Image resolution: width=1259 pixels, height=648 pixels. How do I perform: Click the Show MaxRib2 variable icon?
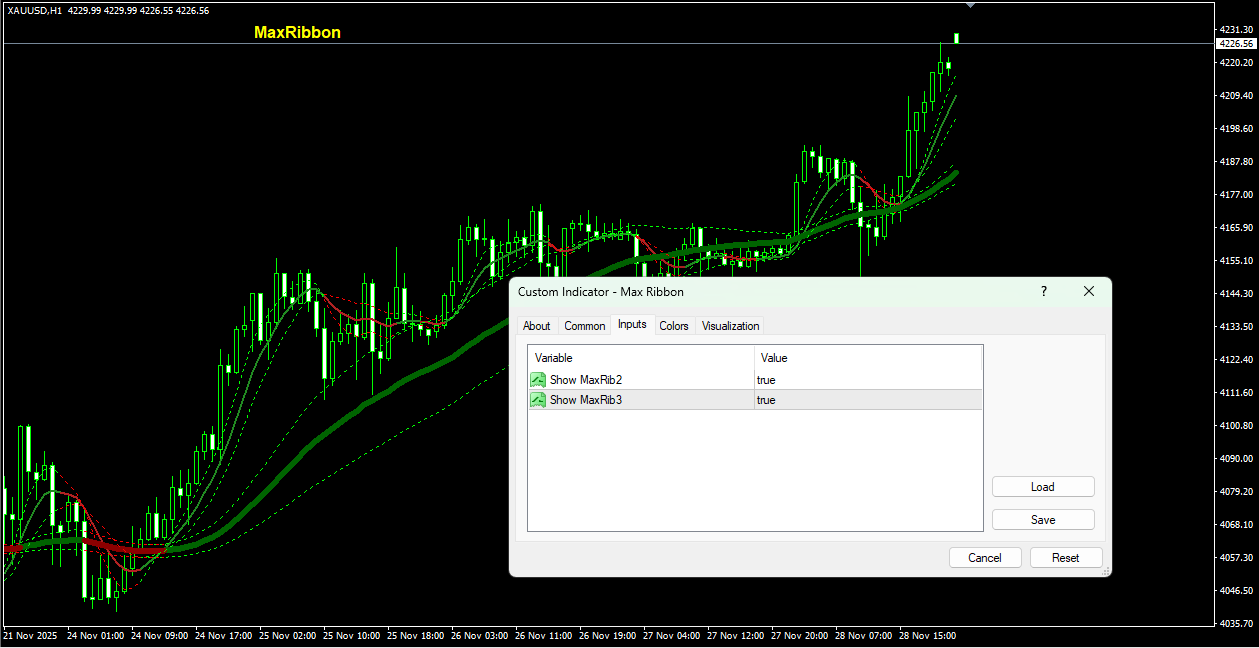point(538,380)
